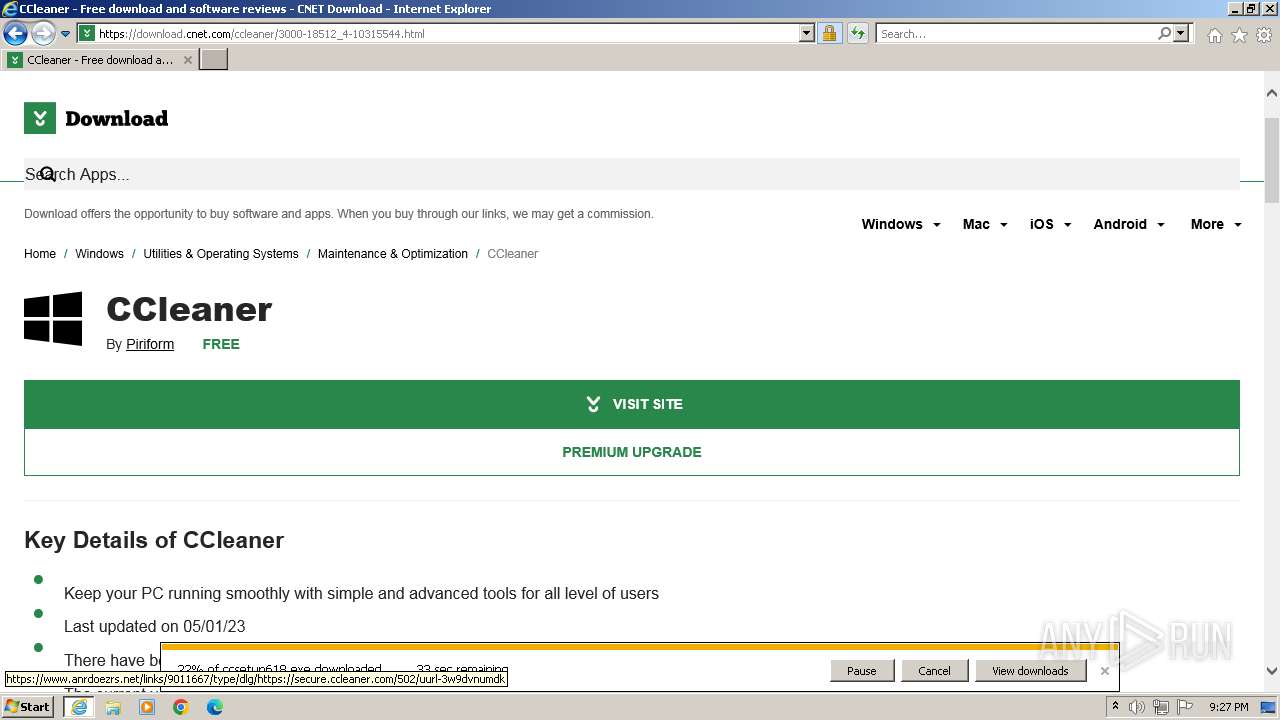The image size is (1280, 720).
Task: Click the 9:27 PM clock
Action: pyautogui.click(x=1228, y=707)
